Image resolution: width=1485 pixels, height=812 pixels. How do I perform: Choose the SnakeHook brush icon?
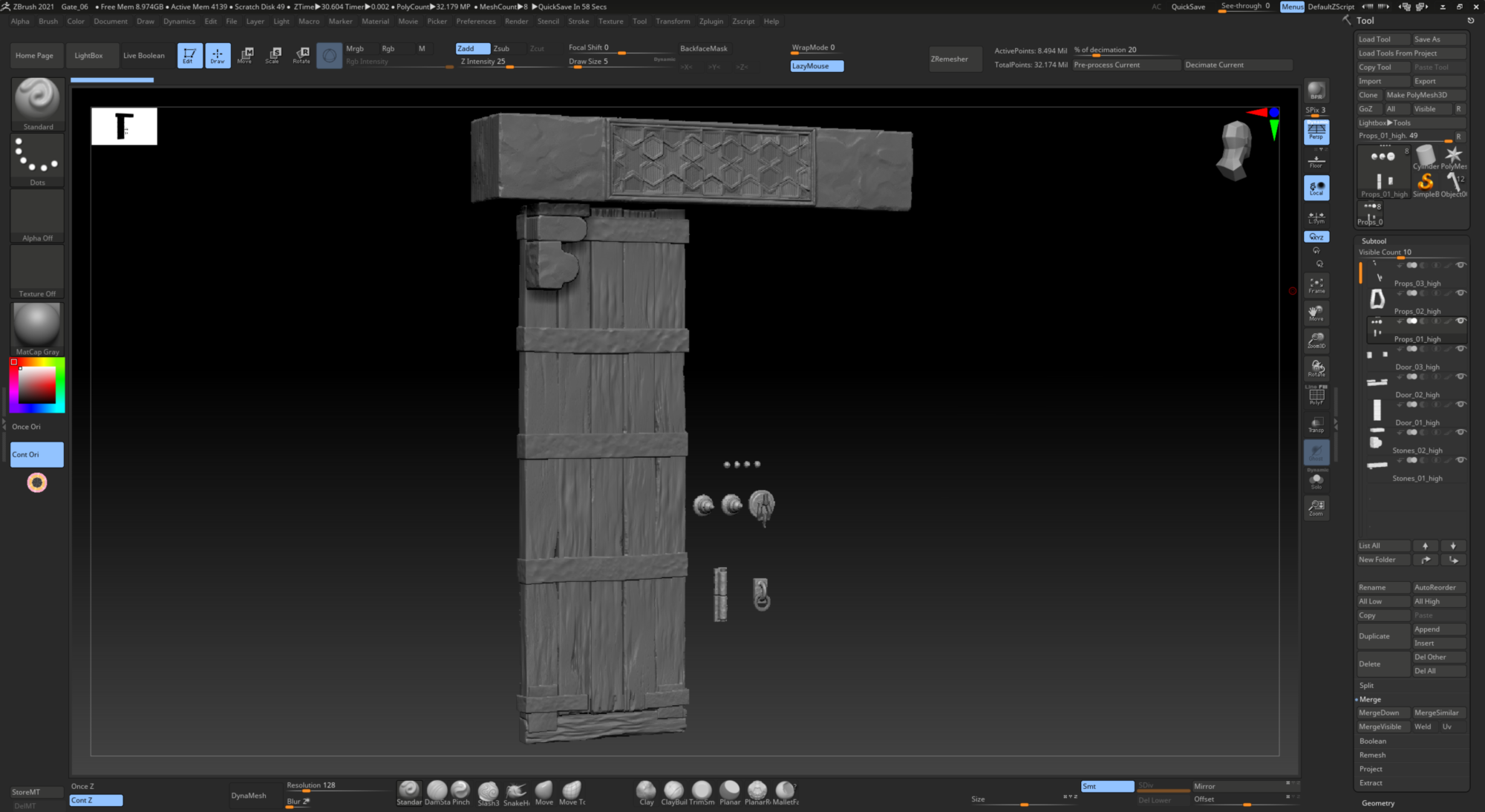coord(516,791)
